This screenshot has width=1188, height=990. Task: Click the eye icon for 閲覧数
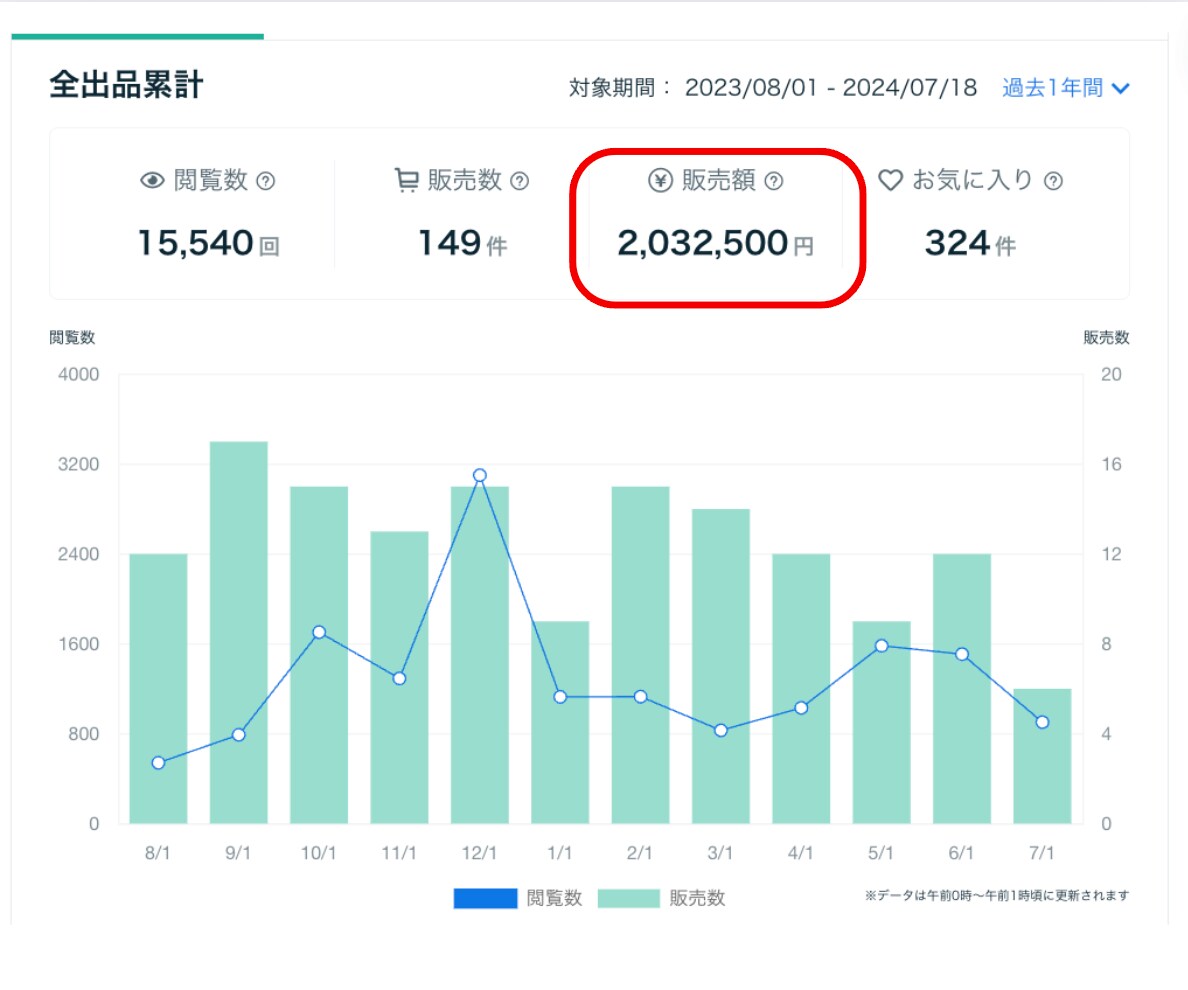152,180
